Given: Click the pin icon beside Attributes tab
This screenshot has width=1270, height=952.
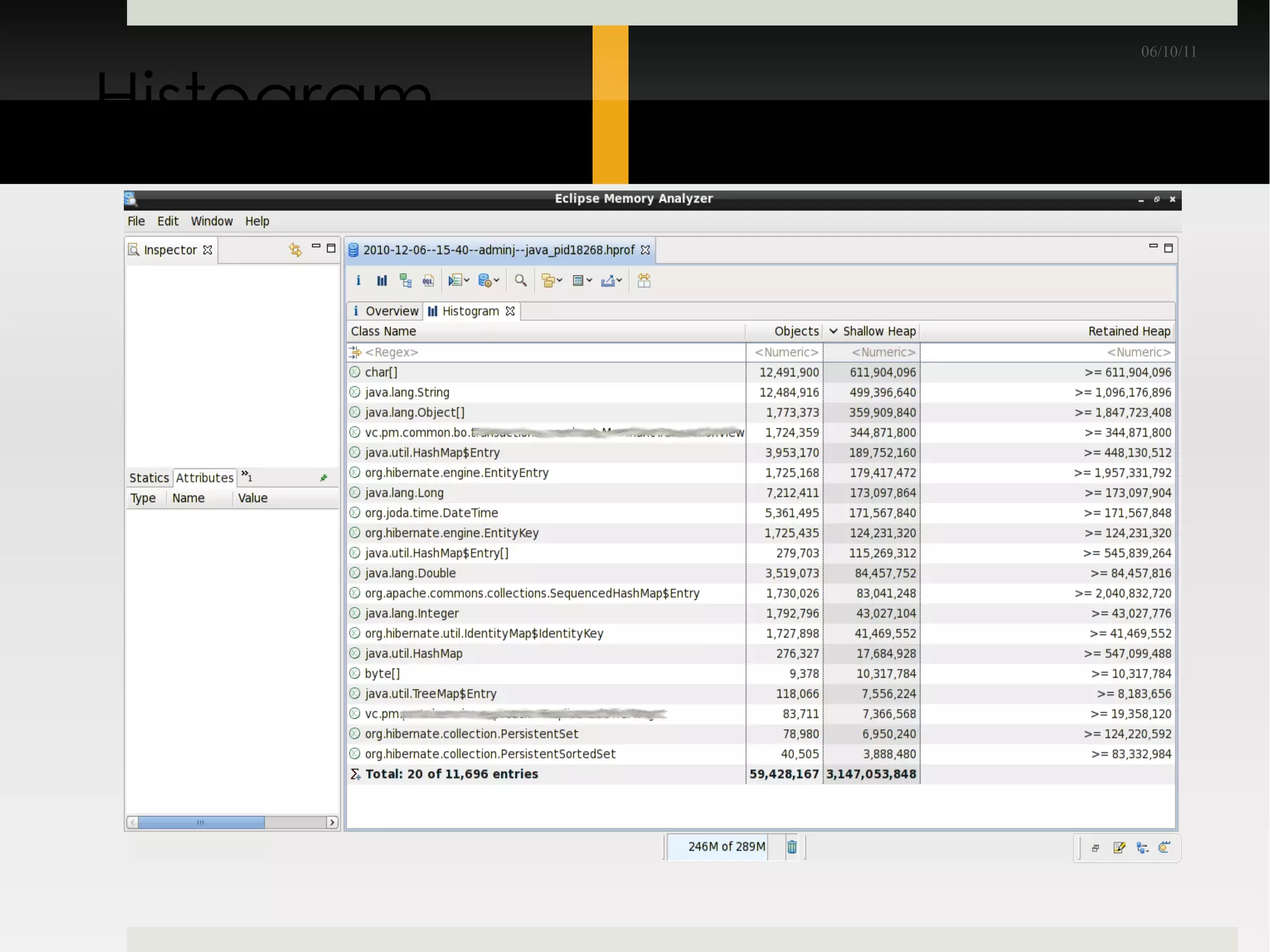Looking at the screenshot, I should [x=323, y=478].
